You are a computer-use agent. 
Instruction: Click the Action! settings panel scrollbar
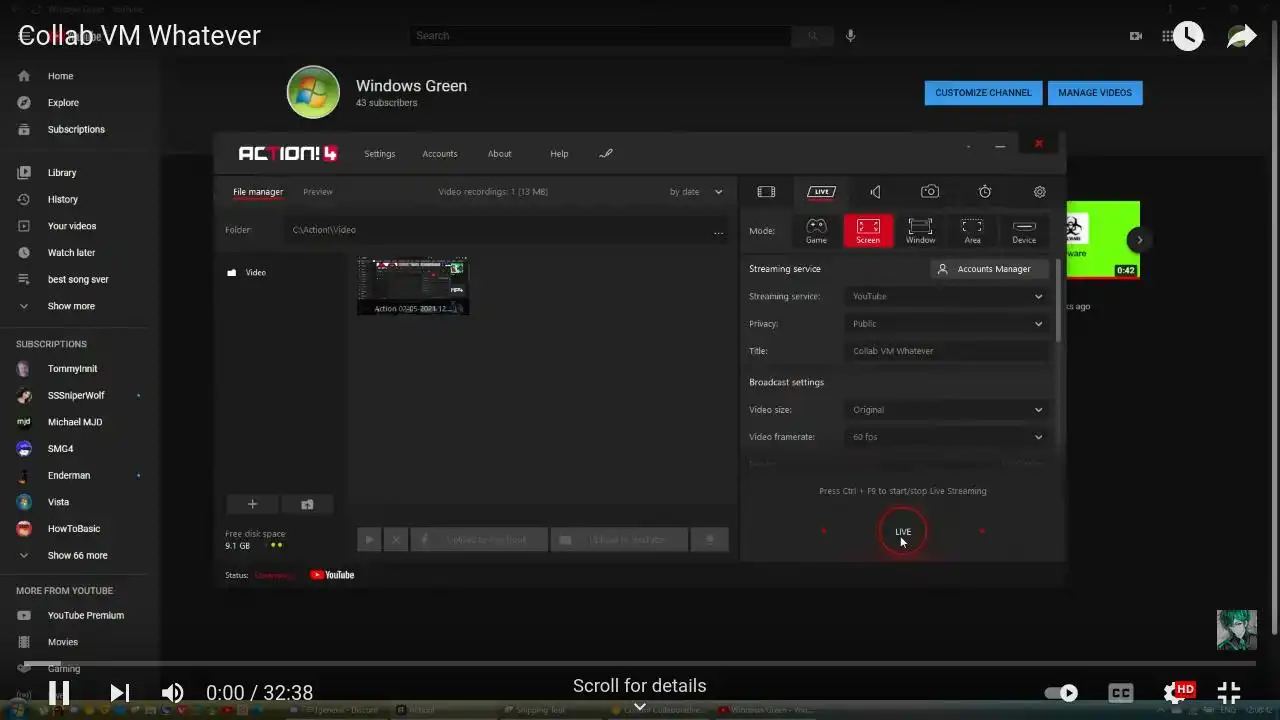point(1058,300)
